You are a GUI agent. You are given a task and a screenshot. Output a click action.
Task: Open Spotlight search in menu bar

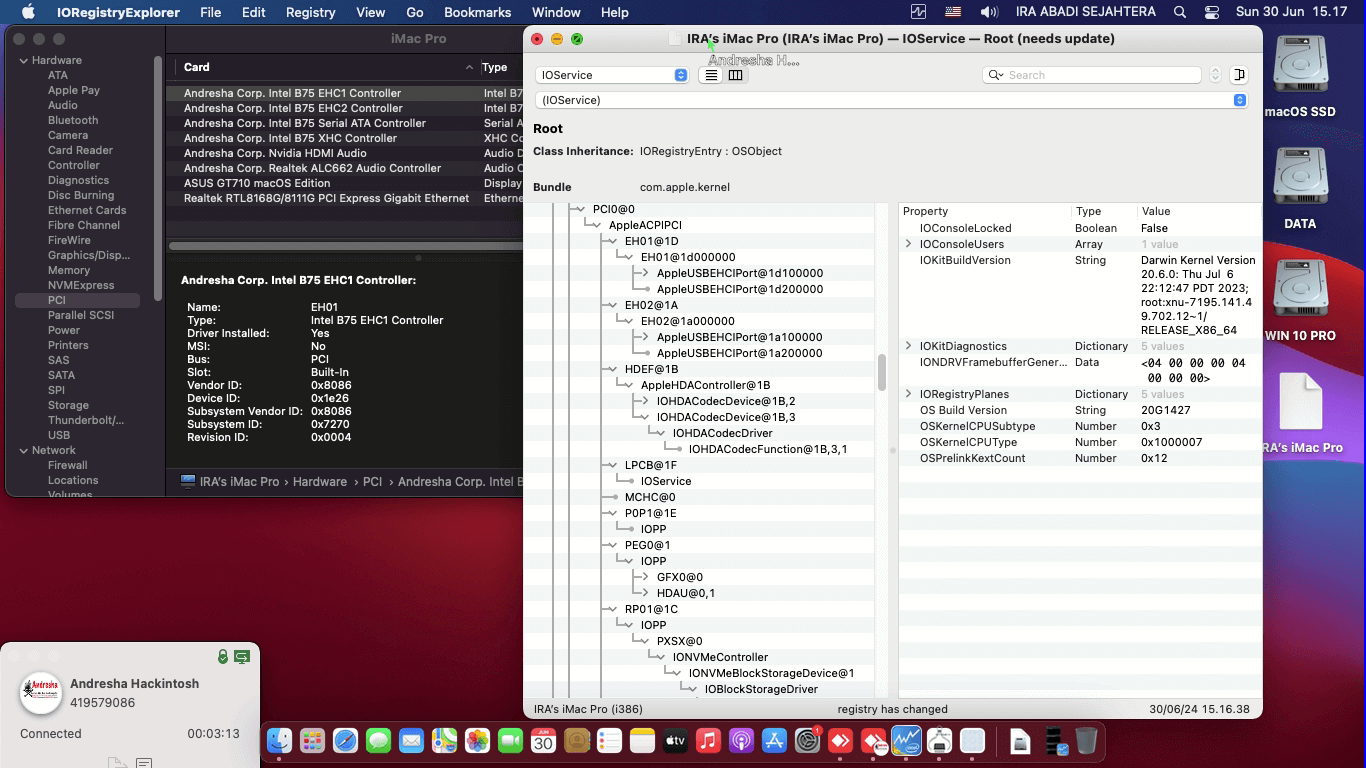1180,12
